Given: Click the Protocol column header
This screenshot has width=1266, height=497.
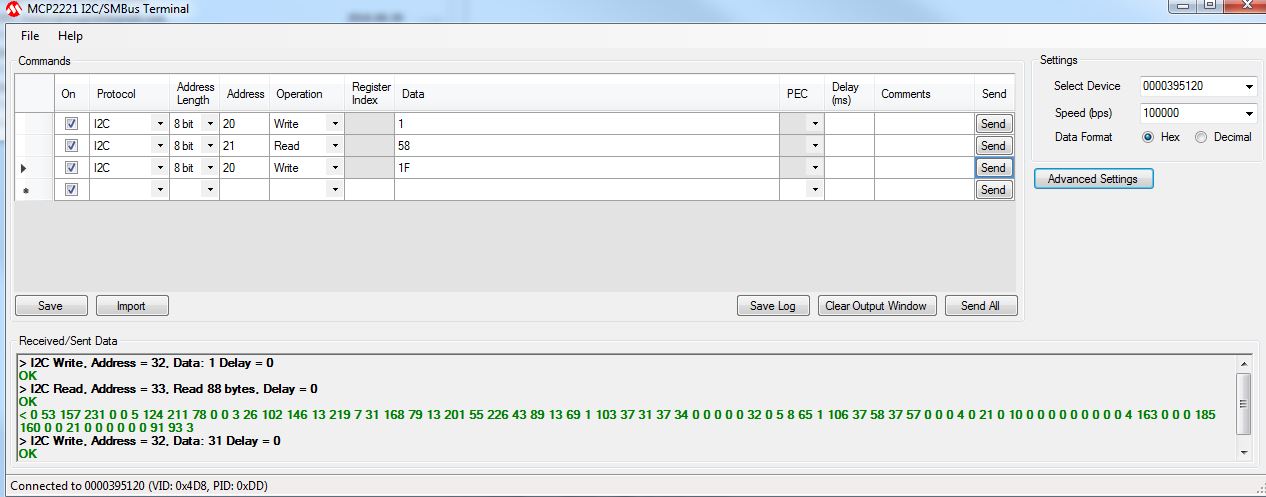Looking at the screenshot, I should 129,94.
